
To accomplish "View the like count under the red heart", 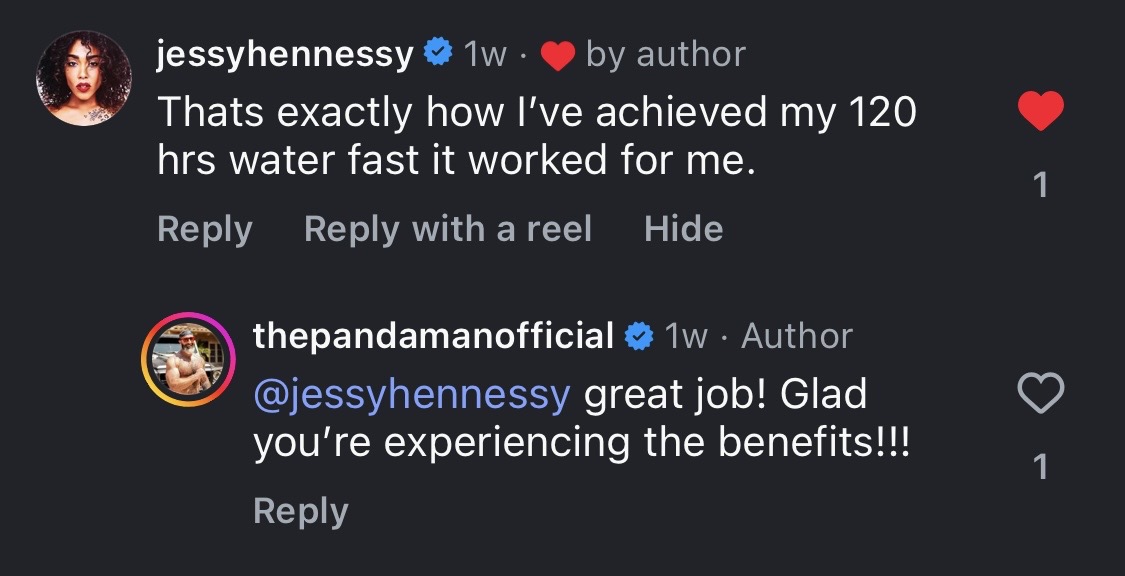I will pyautogui.click(x=1040, y=185).
